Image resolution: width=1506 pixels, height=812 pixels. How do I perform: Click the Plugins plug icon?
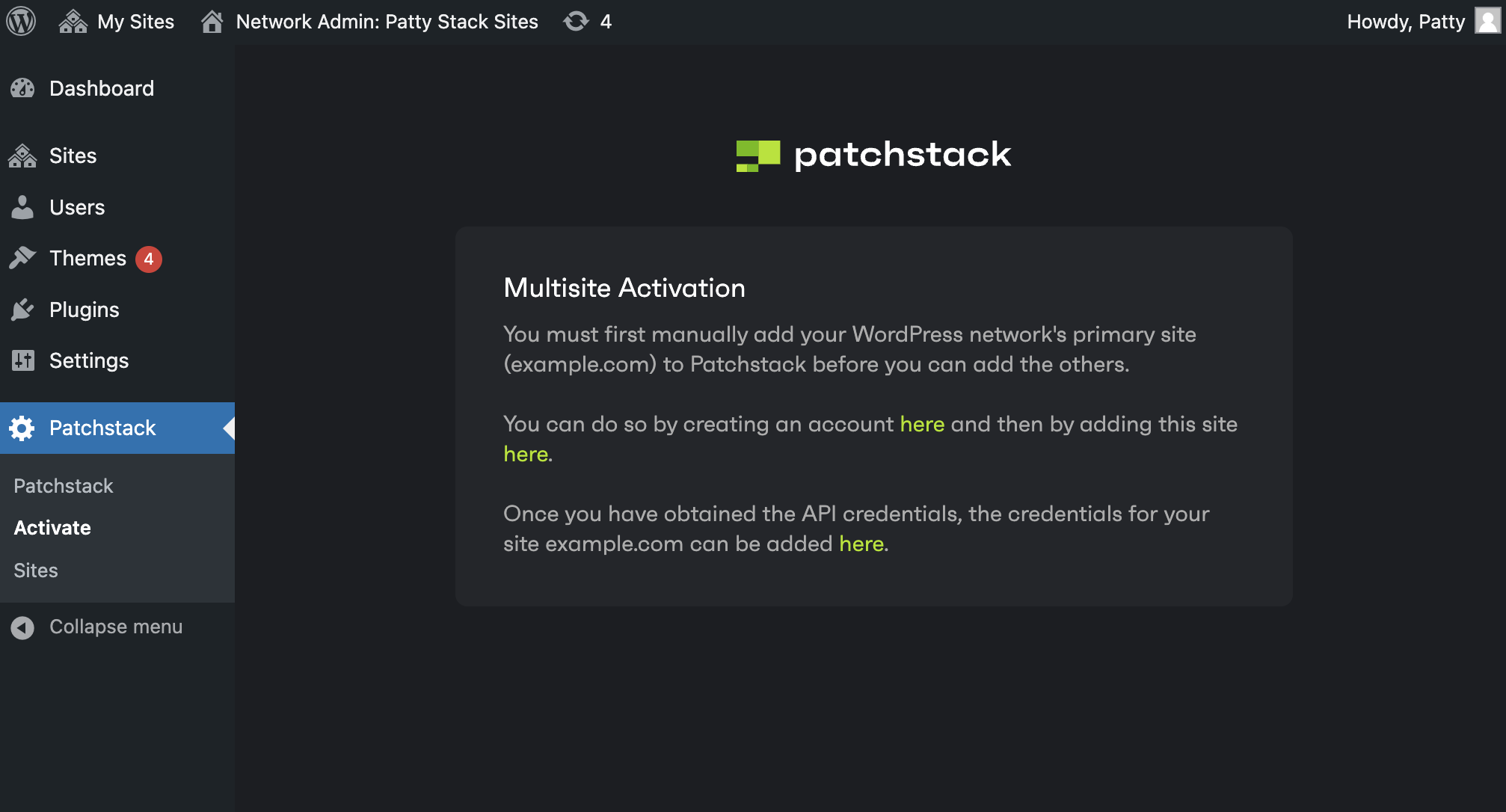(22, 310)
